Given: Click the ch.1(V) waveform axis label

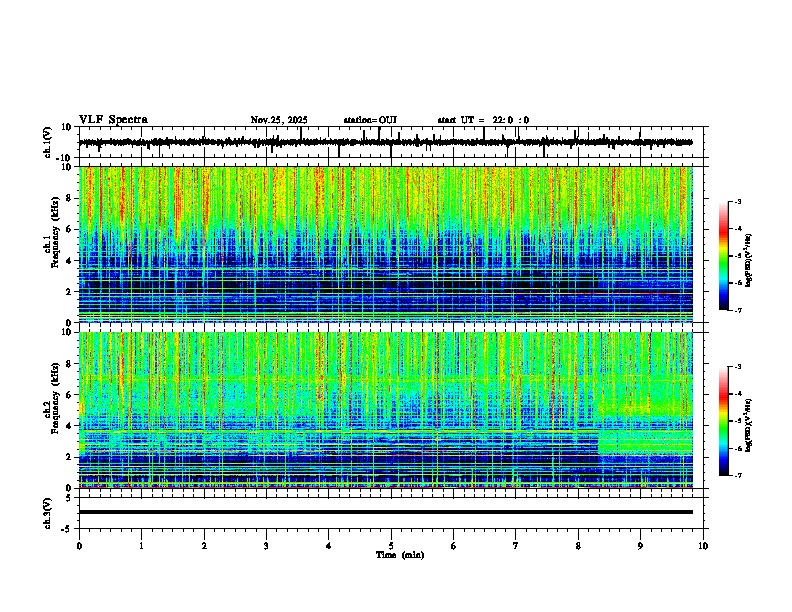Looking at the screenshot, I should click(48, 142).
